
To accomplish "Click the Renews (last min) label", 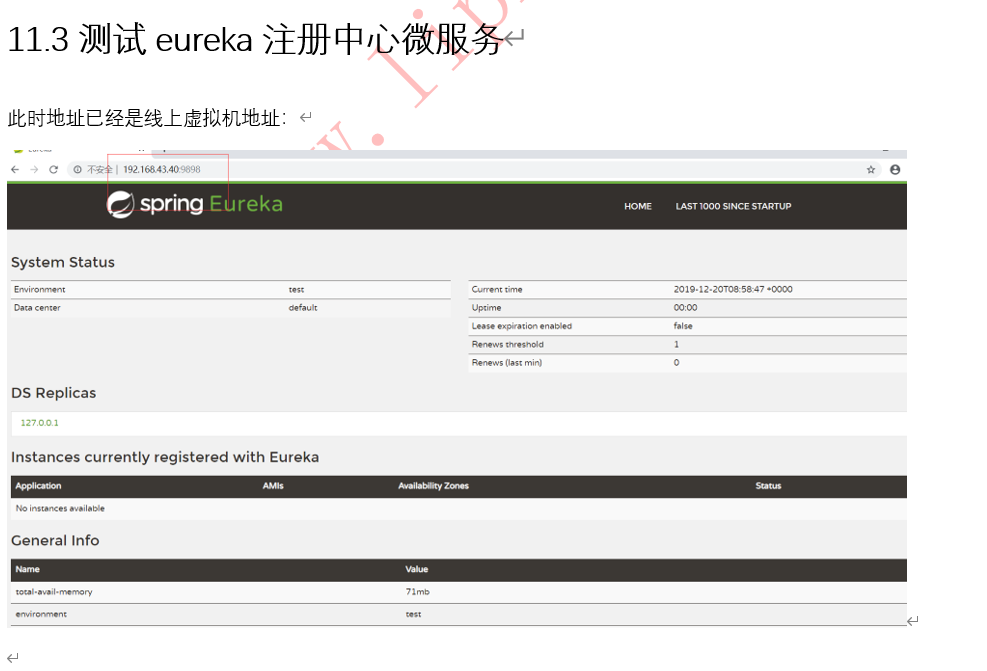I will pos(507,362).
